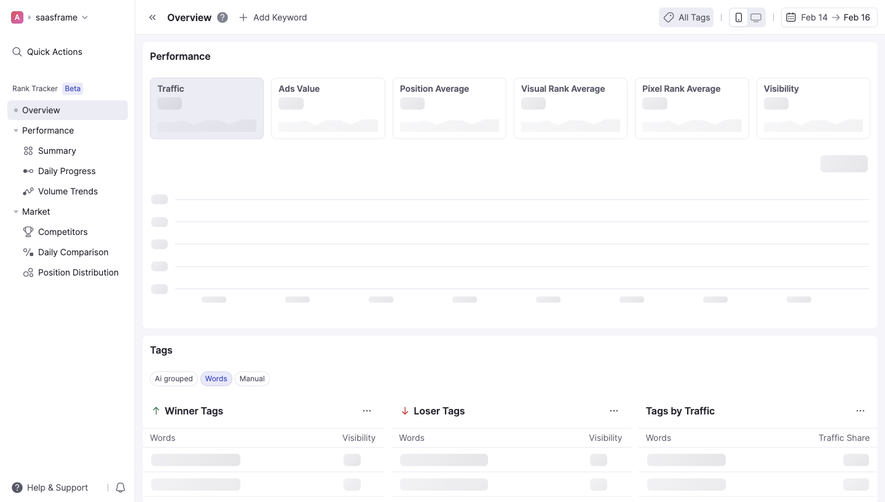Collapse the sidebar with double chevron
885x502 pixels.
tap(152, 18)
